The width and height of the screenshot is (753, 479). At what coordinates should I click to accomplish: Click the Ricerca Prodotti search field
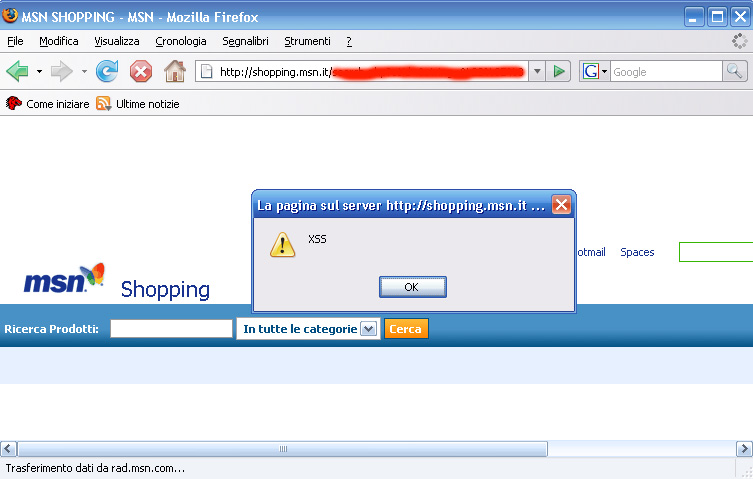[171, 329]
